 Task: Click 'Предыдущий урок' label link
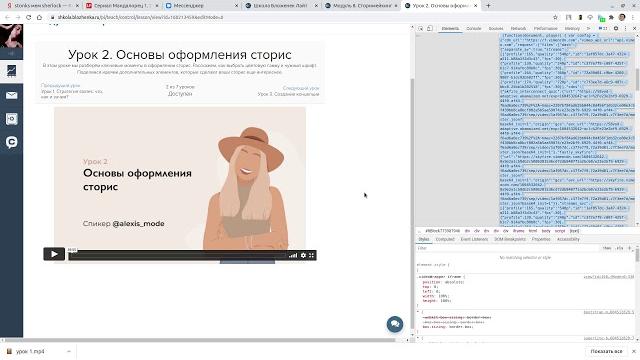coord(60,86)
